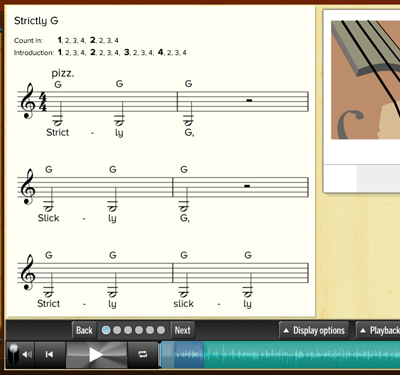400x375 pixels.
Task: Rewind to the start of the track
Action: (x=49, y=354)
